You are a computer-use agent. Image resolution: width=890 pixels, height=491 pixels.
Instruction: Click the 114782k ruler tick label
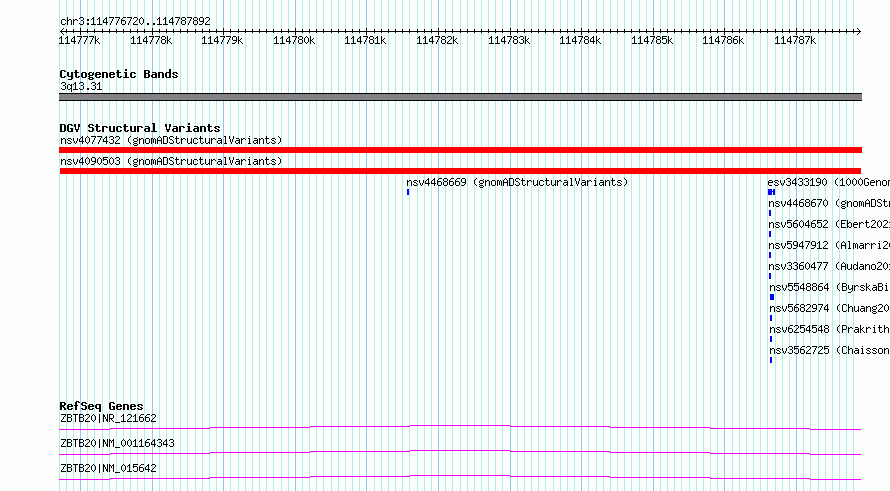[437, 40]
